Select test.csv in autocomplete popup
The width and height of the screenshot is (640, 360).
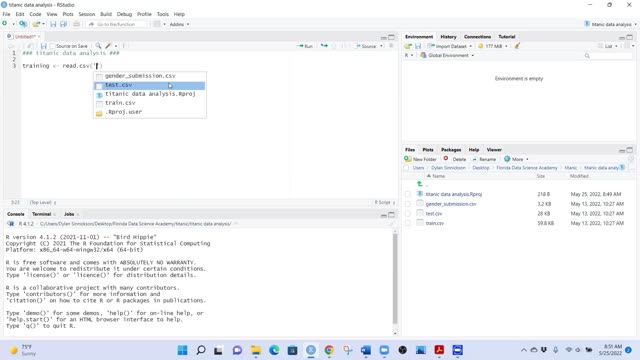tap(150, 85)
